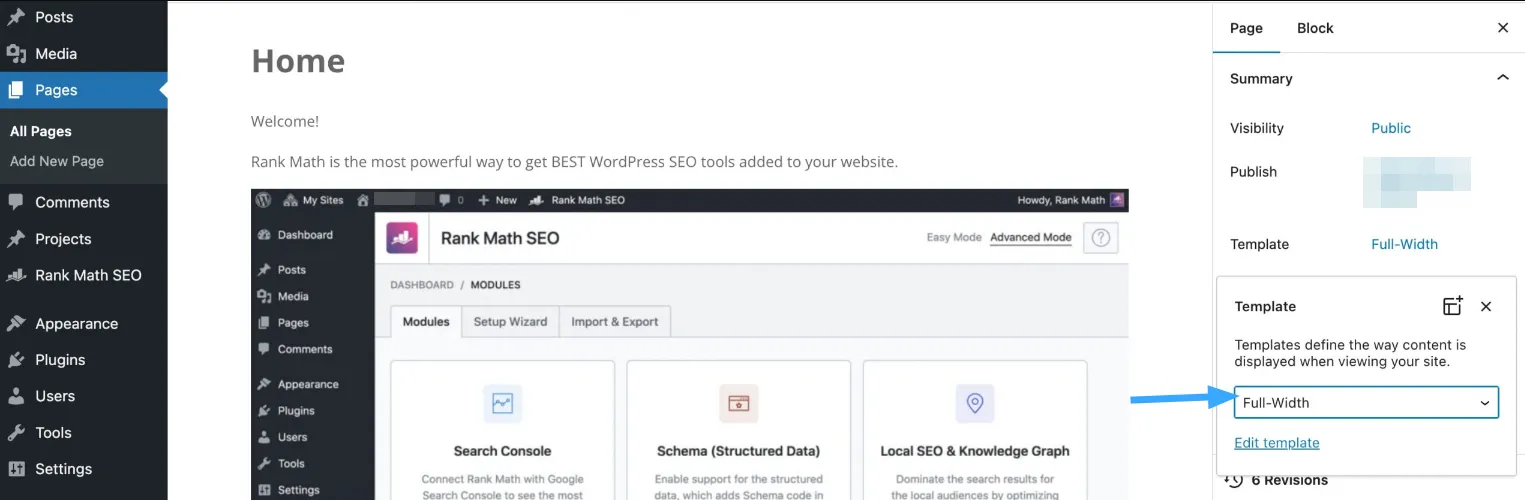
Task: Switch to the Page tab
Action: pos(1246,28)
